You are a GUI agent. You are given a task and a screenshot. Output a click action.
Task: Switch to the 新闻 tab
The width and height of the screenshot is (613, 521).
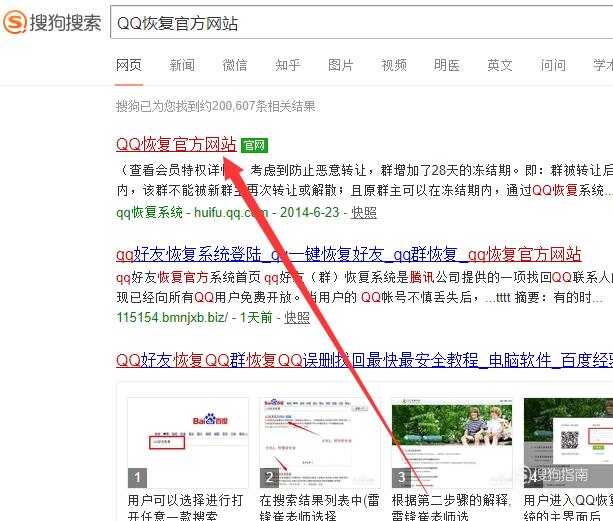(x=182, y=65)
